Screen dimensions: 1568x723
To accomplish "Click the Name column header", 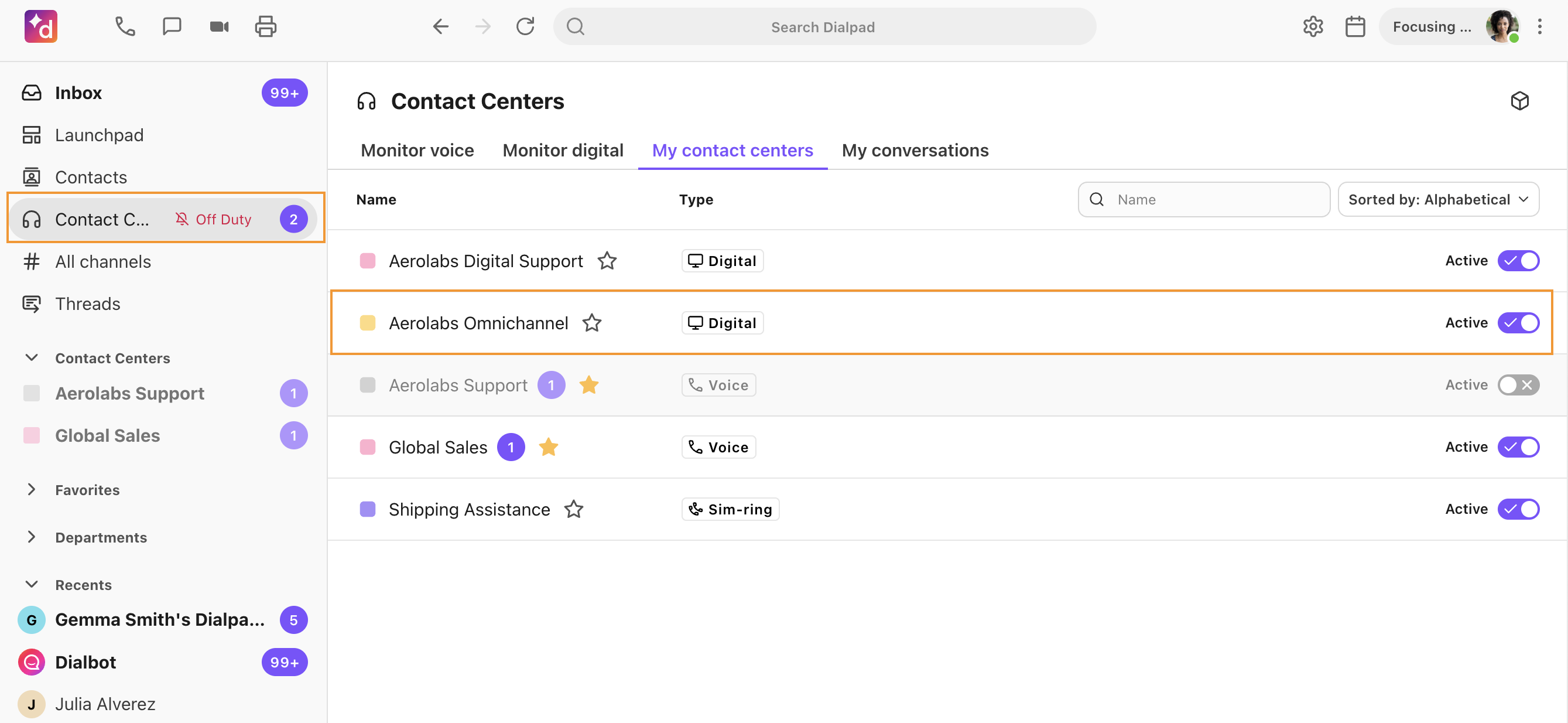I will (375, 199).
